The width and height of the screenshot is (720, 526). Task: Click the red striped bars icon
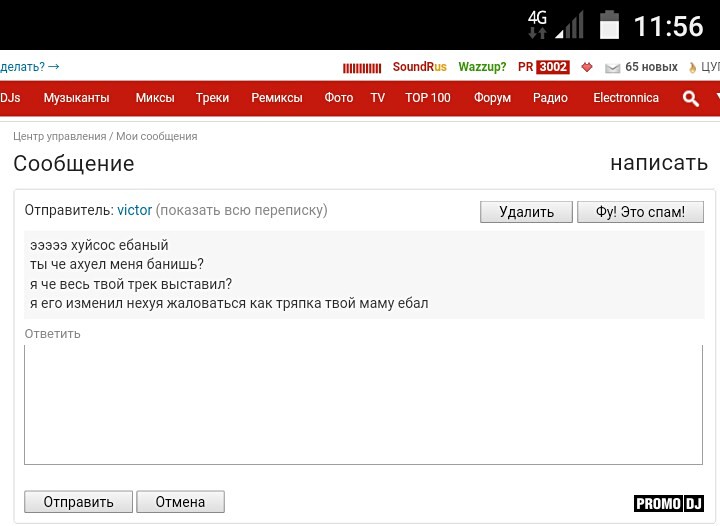[x=362, y=67]
